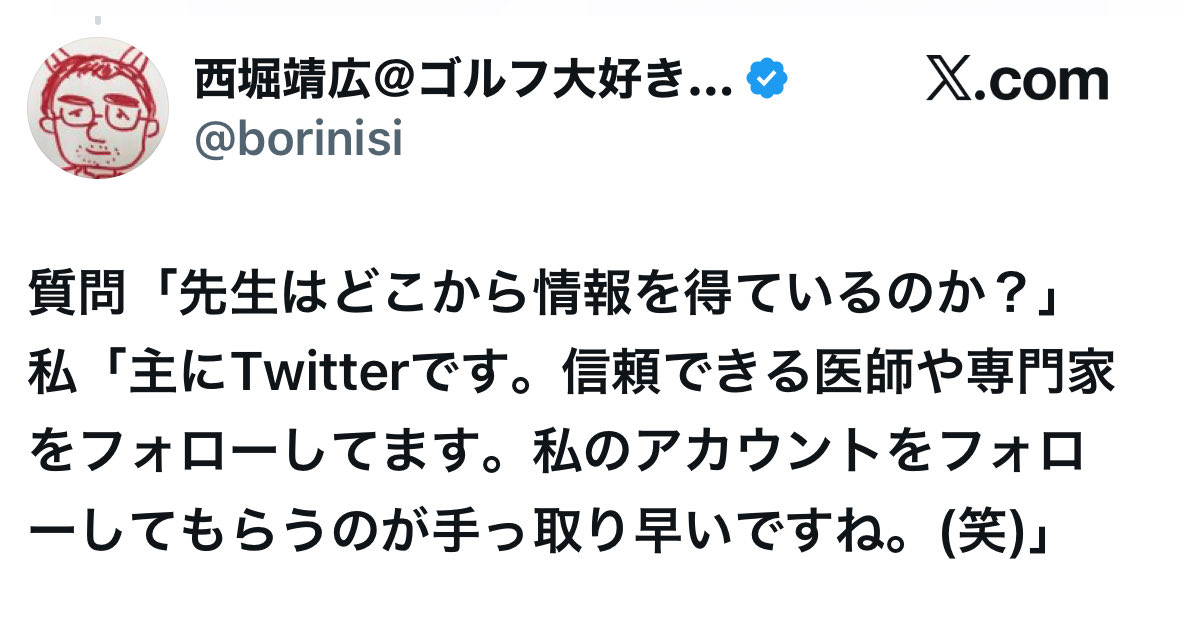Click the @borinisi handle
Image resolution: width=1179 pixels, height=628 pixels.
tap(298, 140)
